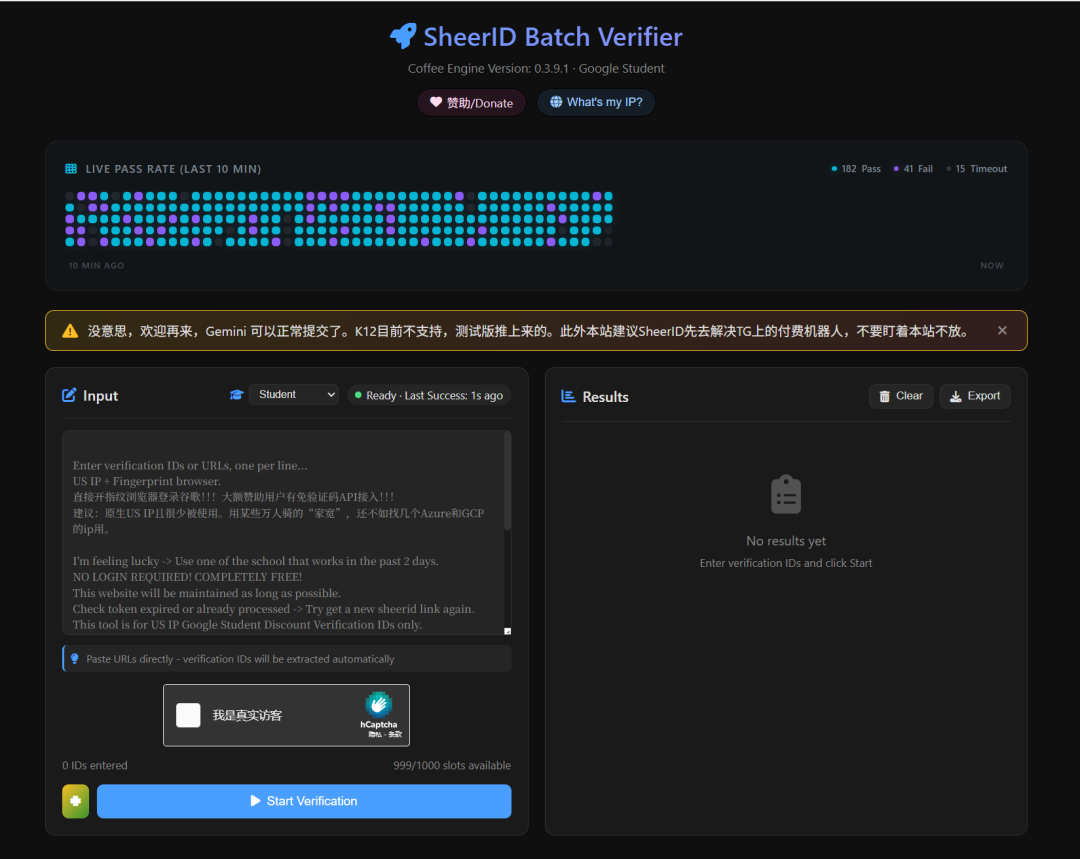Screen dimensions: 1080x859
Task: Clear the results list
Action: tap(901, 396)
